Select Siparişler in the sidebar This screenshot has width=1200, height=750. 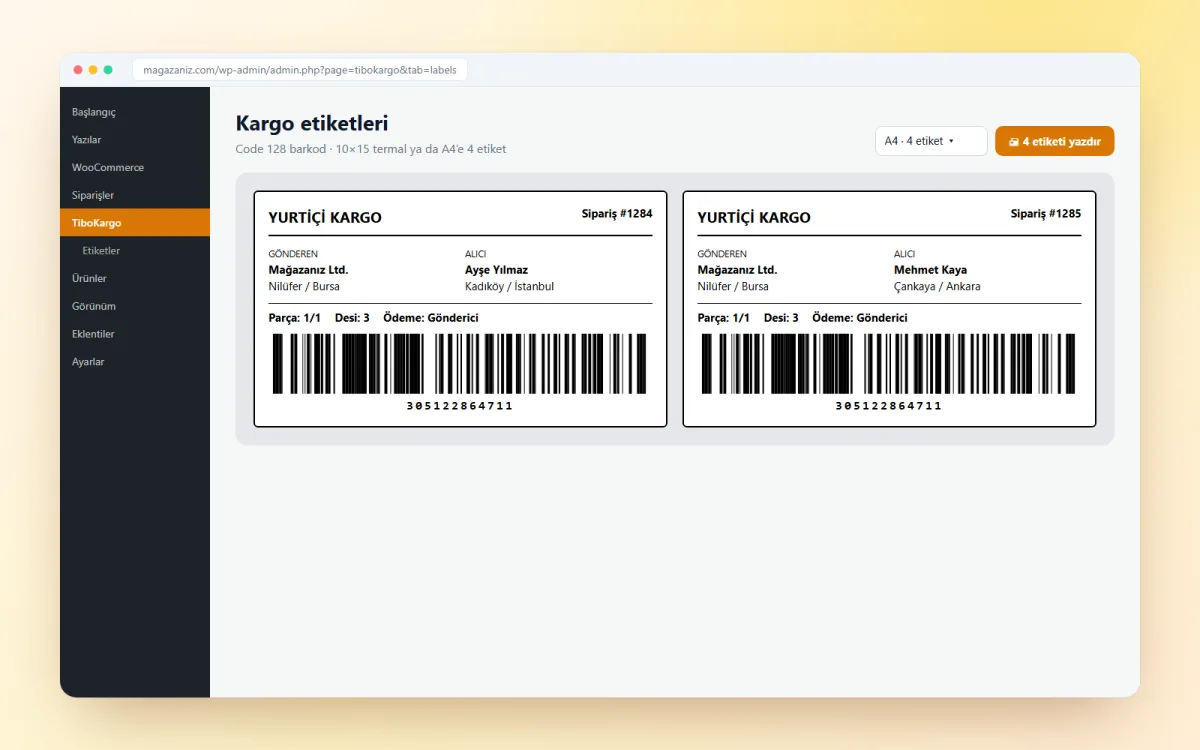tap(135, 195)
